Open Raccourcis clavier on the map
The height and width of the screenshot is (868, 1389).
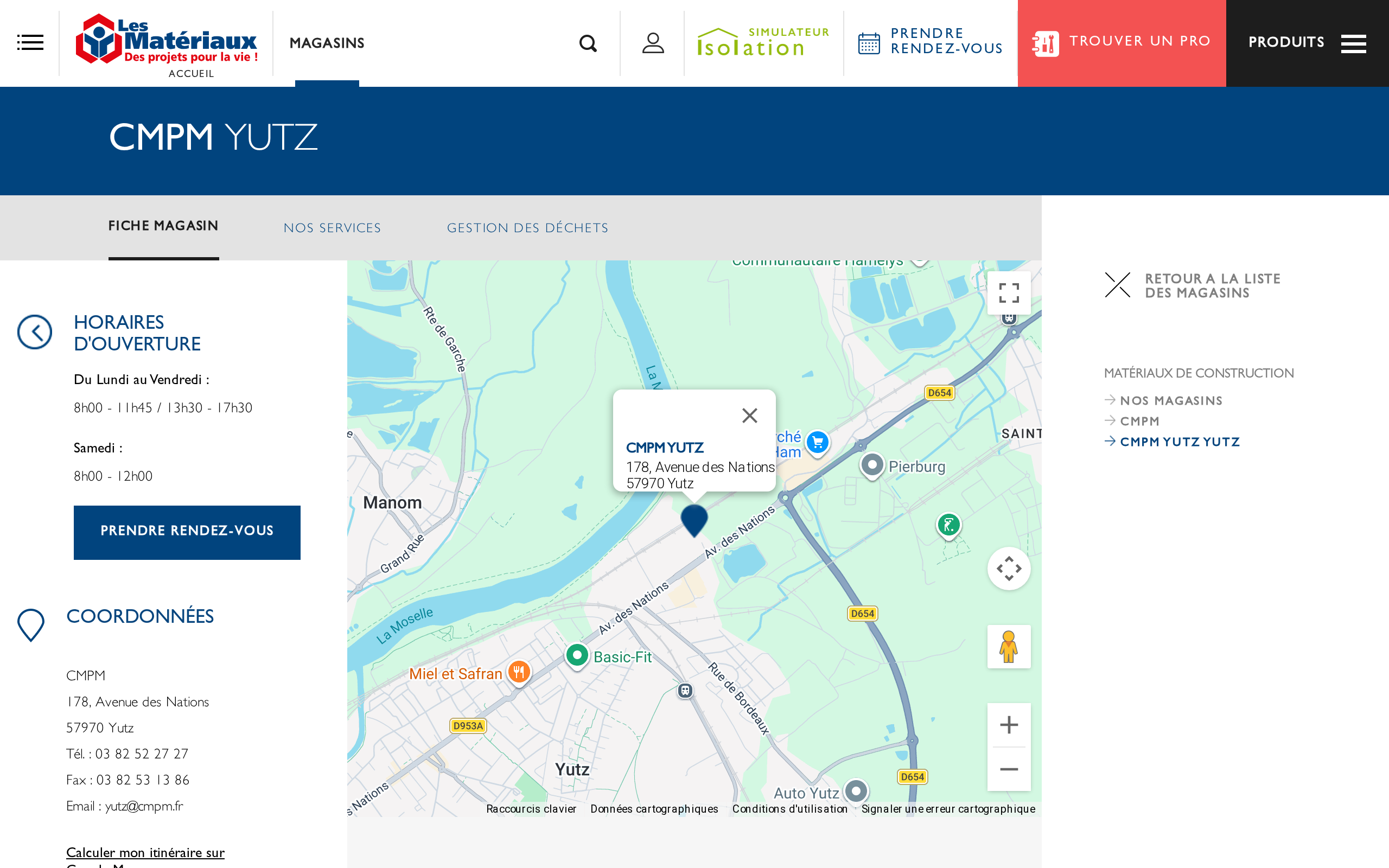pos(531,809)
